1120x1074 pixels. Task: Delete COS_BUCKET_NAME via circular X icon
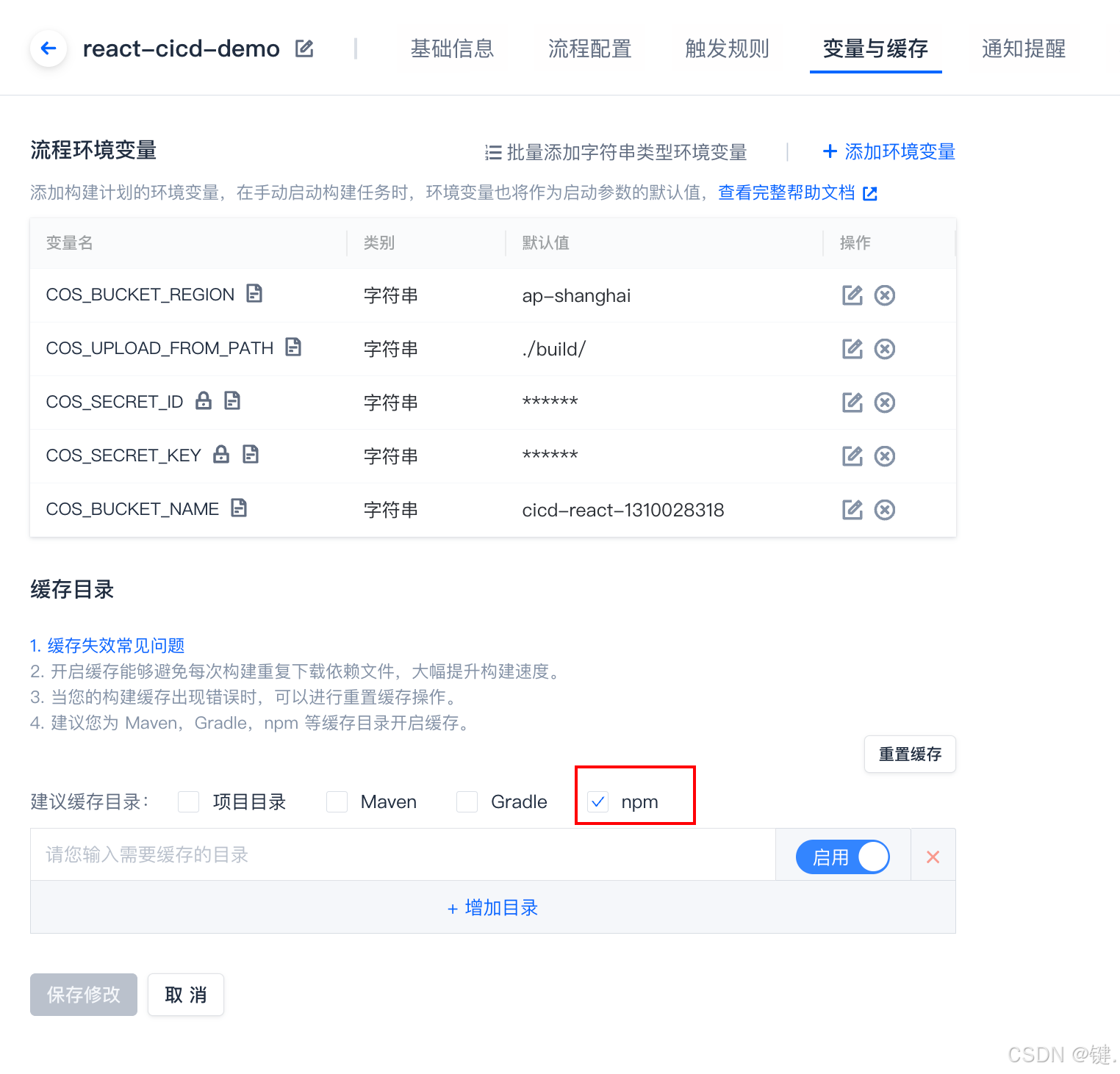(884, 509)
